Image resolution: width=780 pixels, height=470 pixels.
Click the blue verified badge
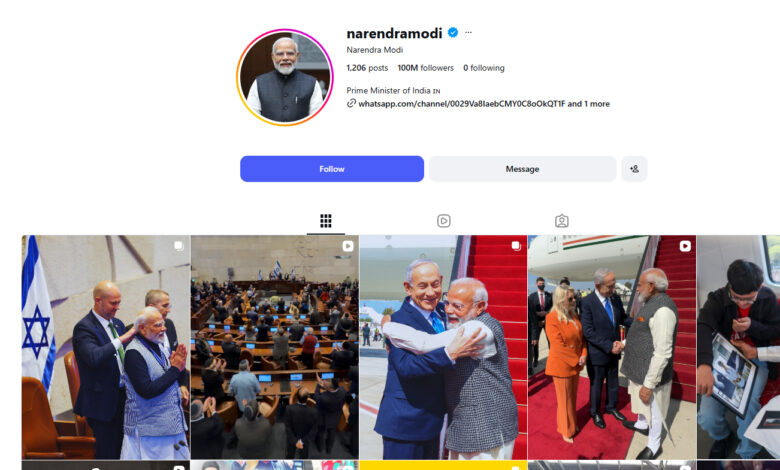[453, 33]
